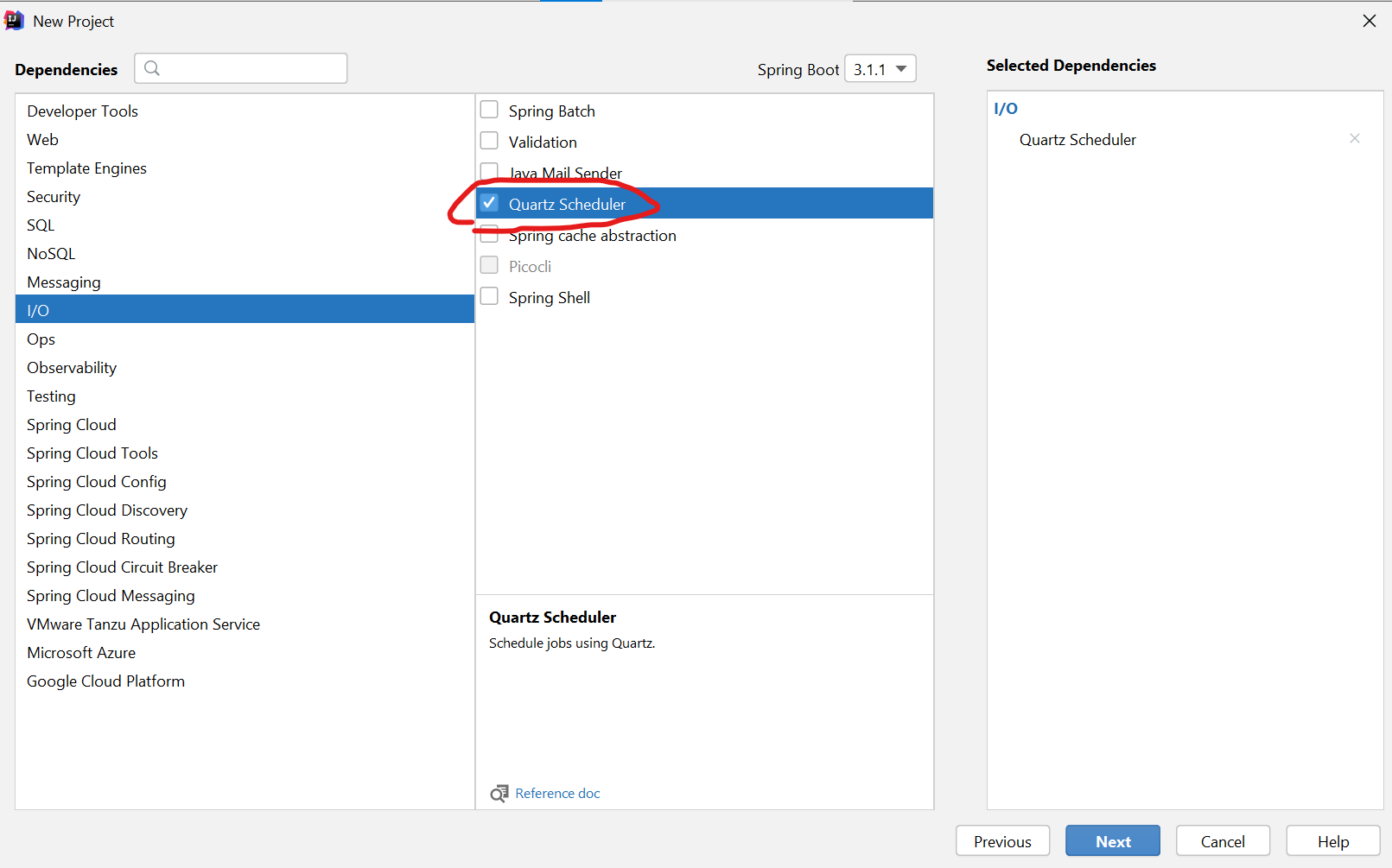Image resolution: width=1392 pixels, height=868 pixels.
Task: Remove Quartz Scheduler from selected dependencies
Action: (x=1354, y=138)
